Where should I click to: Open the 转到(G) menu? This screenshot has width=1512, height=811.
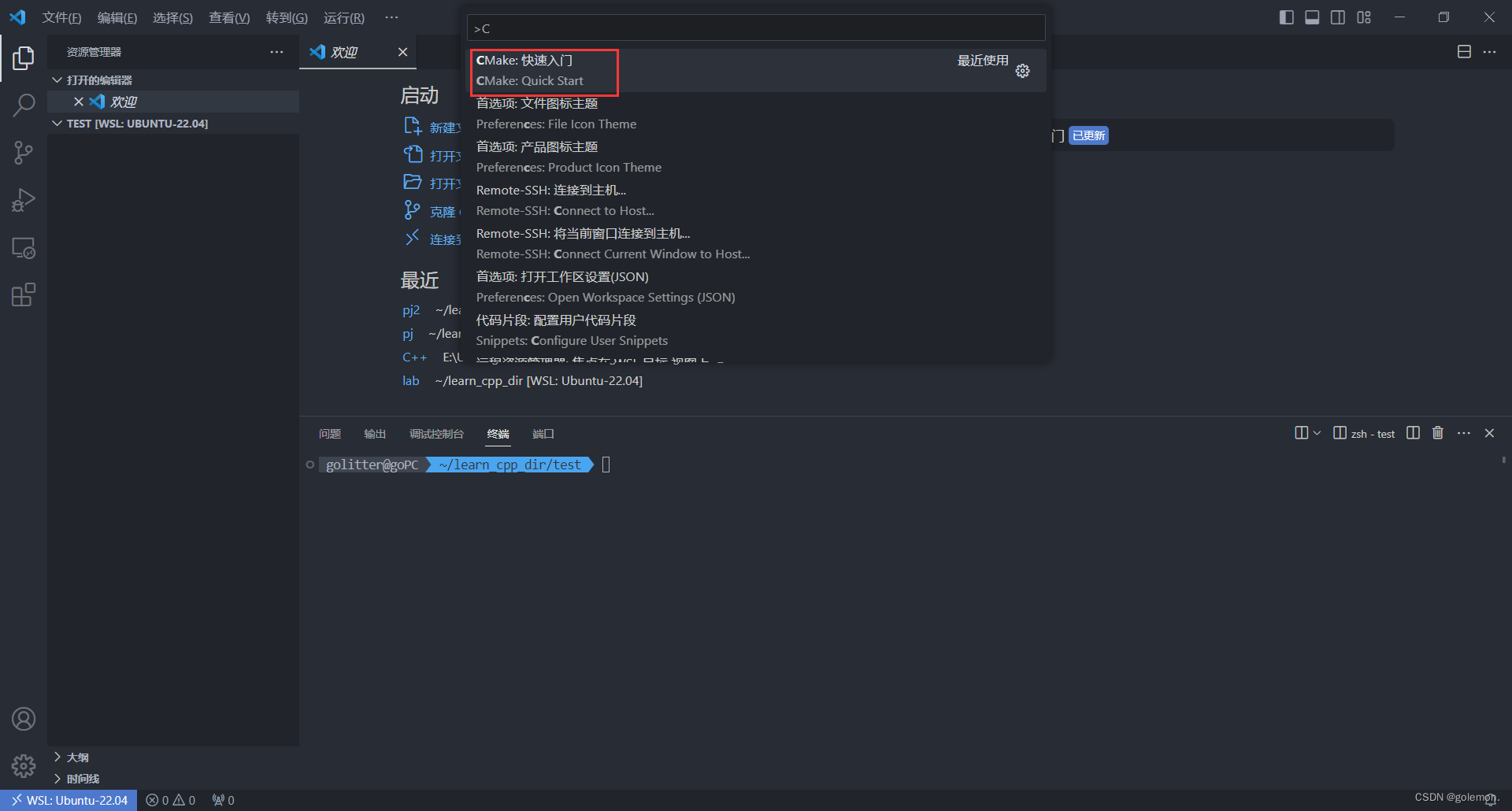(287, 17)
